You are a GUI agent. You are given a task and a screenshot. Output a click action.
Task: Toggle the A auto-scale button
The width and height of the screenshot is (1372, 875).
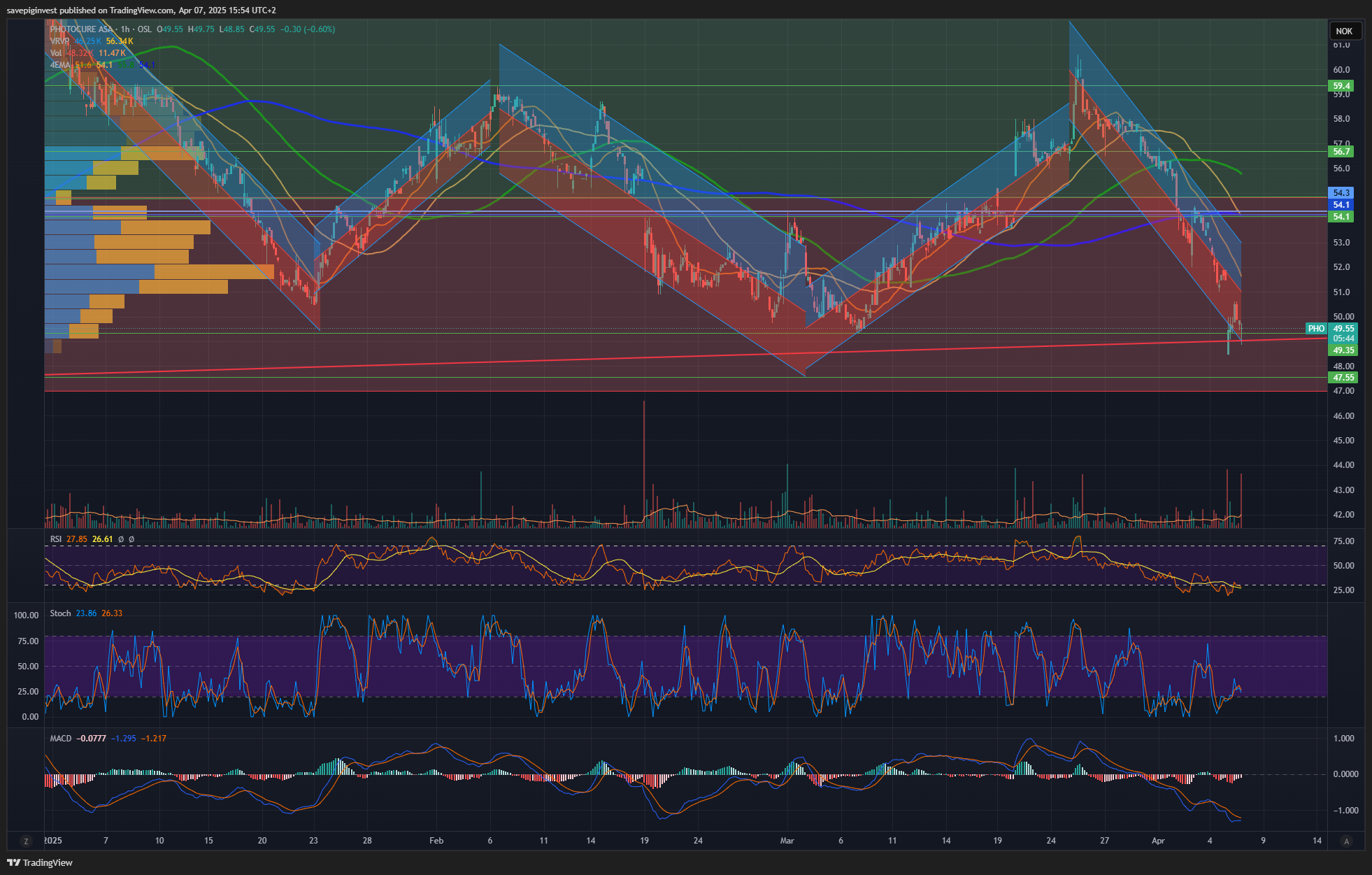[x=1347, y=841]
